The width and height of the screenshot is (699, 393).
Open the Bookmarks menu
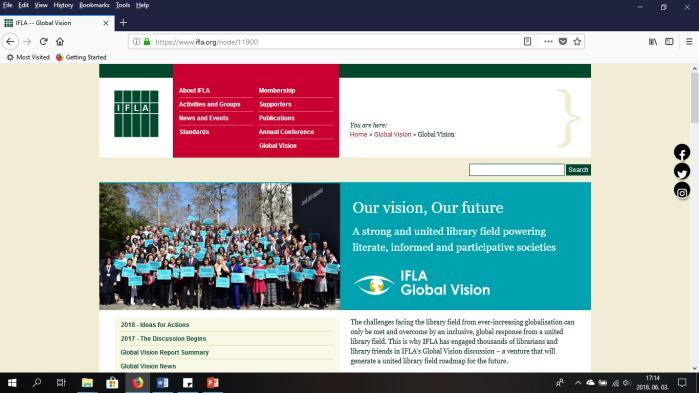94,5
